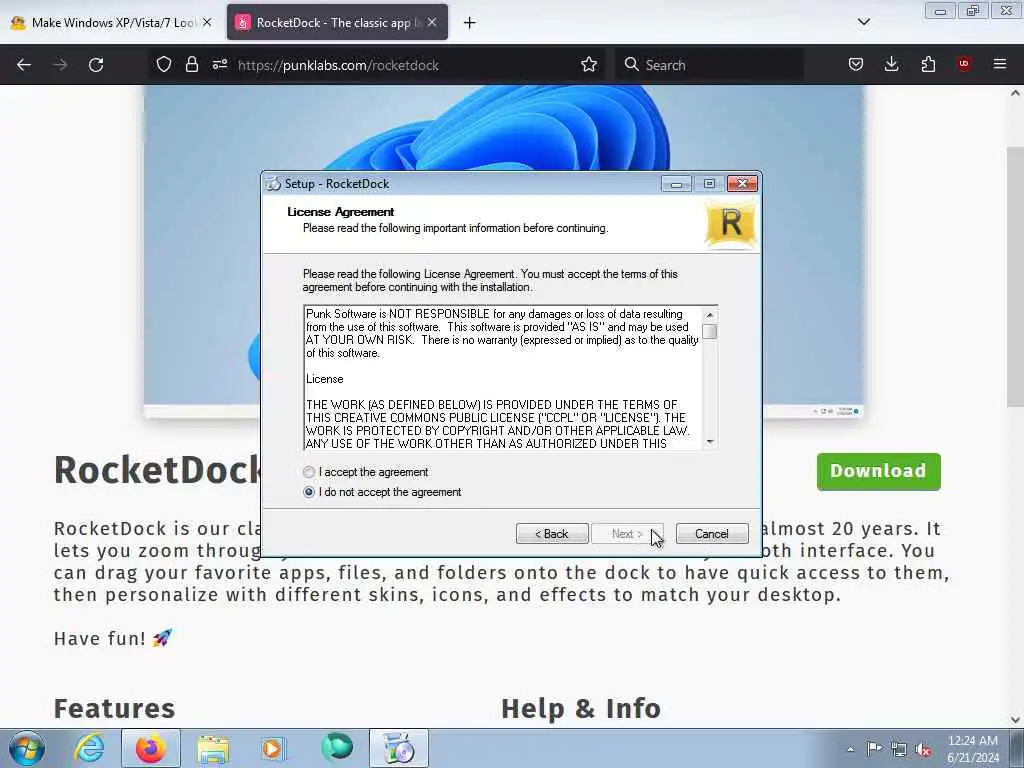Open the Firefox hamburger menu

tap(1000, 64)
